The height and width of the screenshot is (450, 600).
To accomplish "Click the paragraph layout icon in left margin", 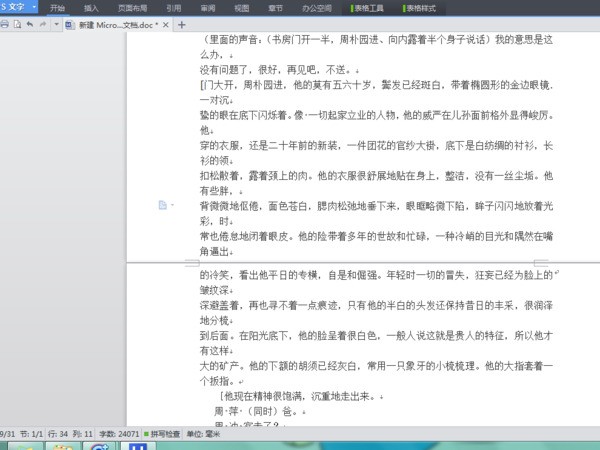I will 163,205.
